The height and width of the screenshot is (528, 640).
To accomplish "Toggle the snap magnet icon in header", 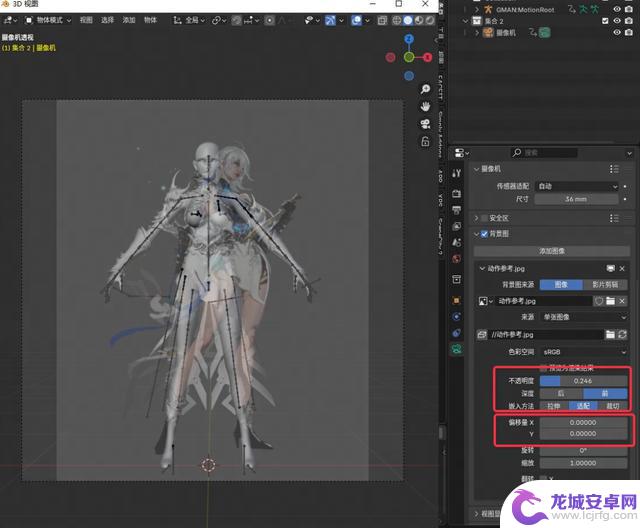I will pos(236,20).
